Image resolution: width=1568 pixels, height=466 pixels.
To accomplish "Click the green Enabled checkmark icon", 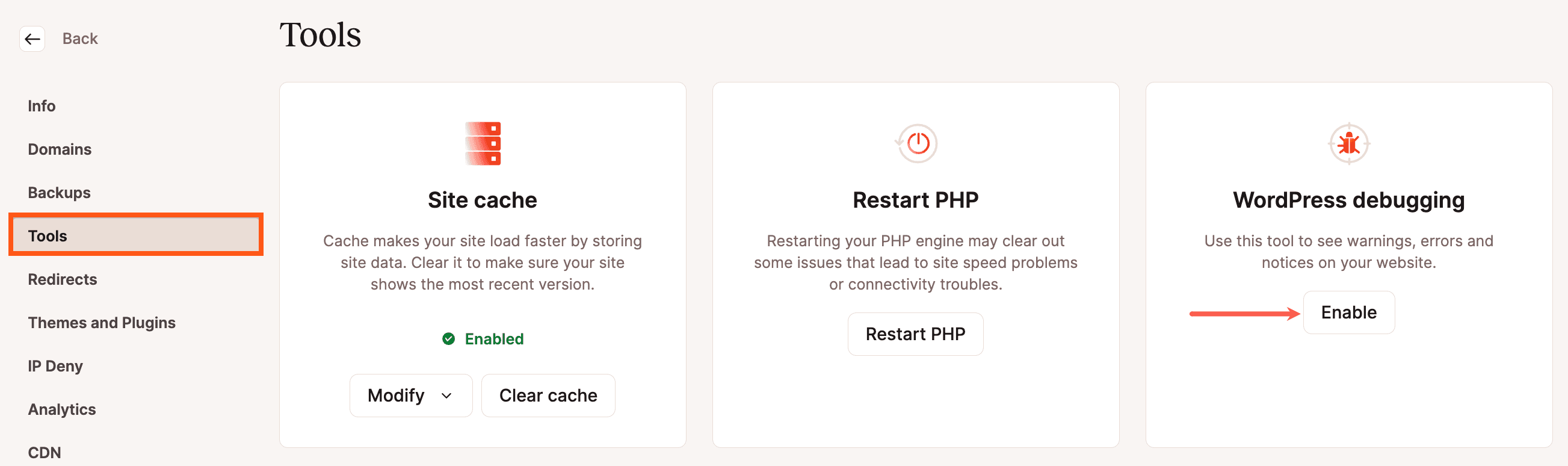I will click(449, 339).
